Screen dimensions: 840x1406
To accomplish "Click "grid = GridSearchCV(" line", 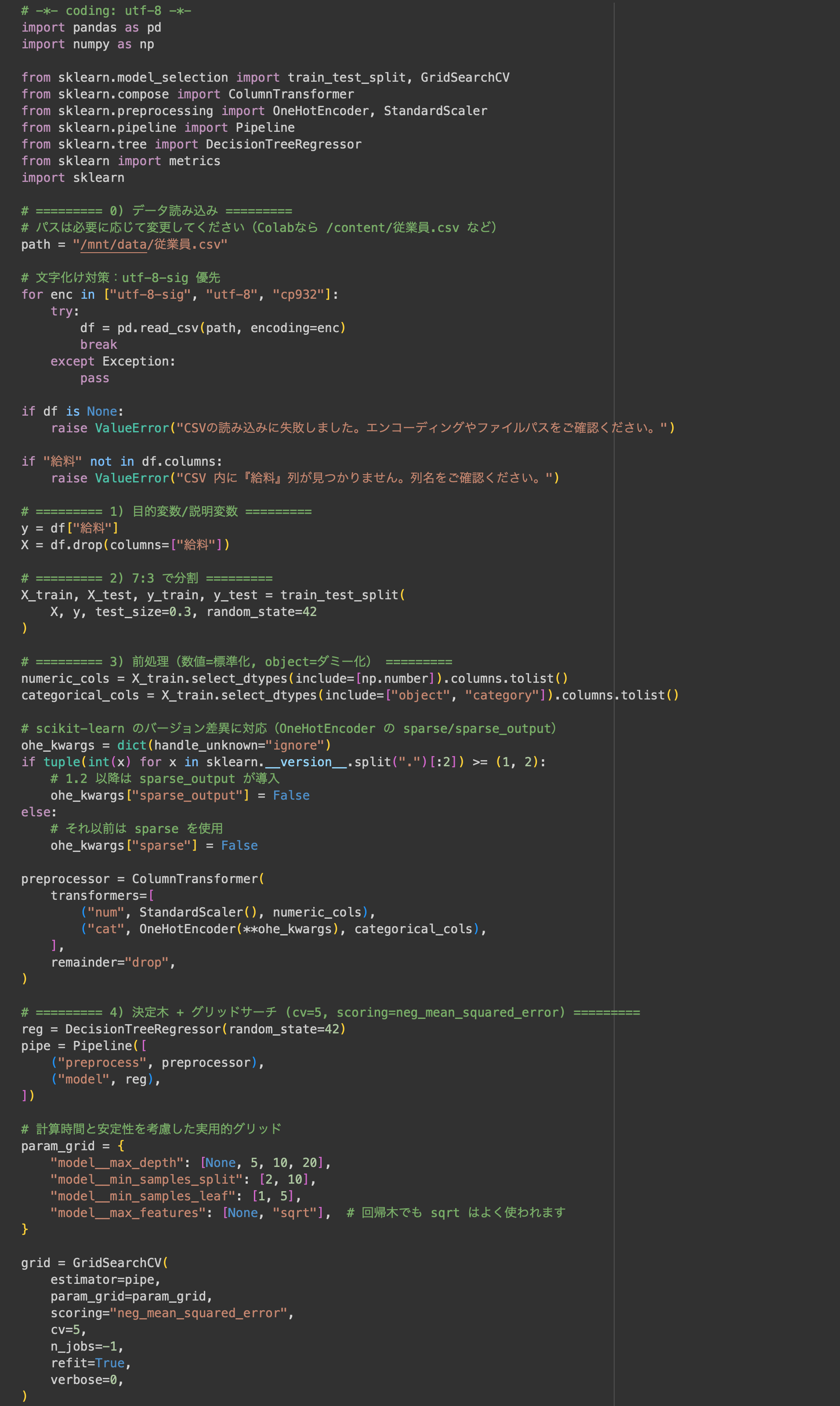I will click(x=94, y=1263).
